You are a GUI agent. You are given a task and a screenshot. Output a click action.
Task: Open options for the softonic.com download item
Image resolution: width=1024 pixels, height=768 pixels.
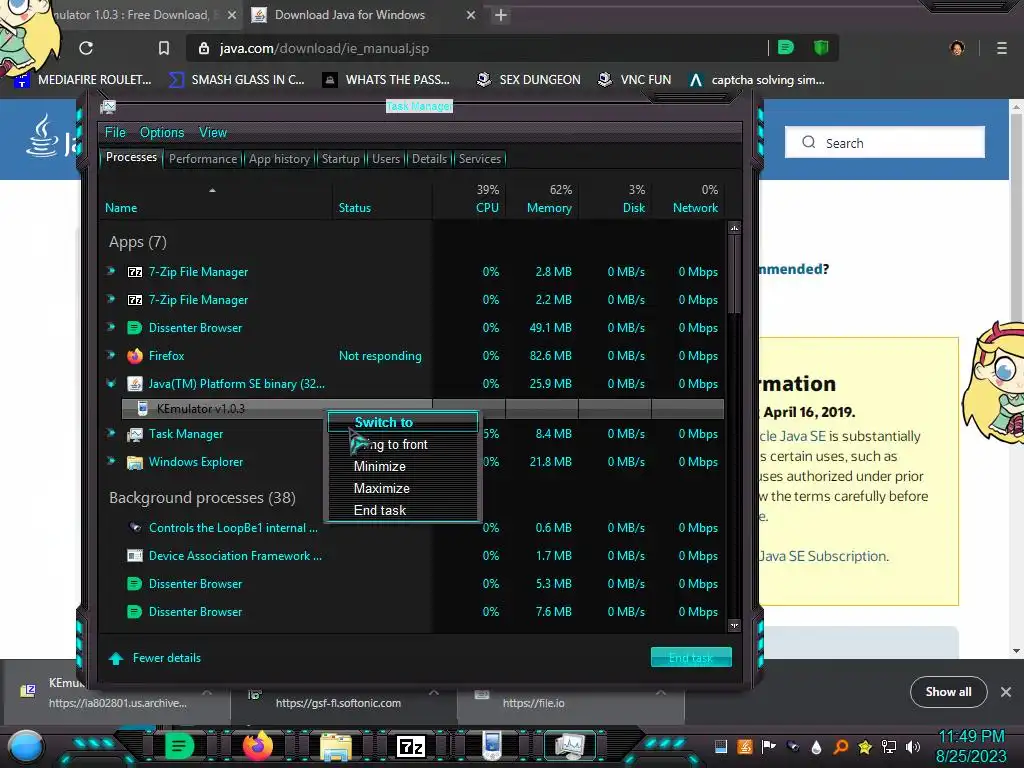[x=434, y=693]
